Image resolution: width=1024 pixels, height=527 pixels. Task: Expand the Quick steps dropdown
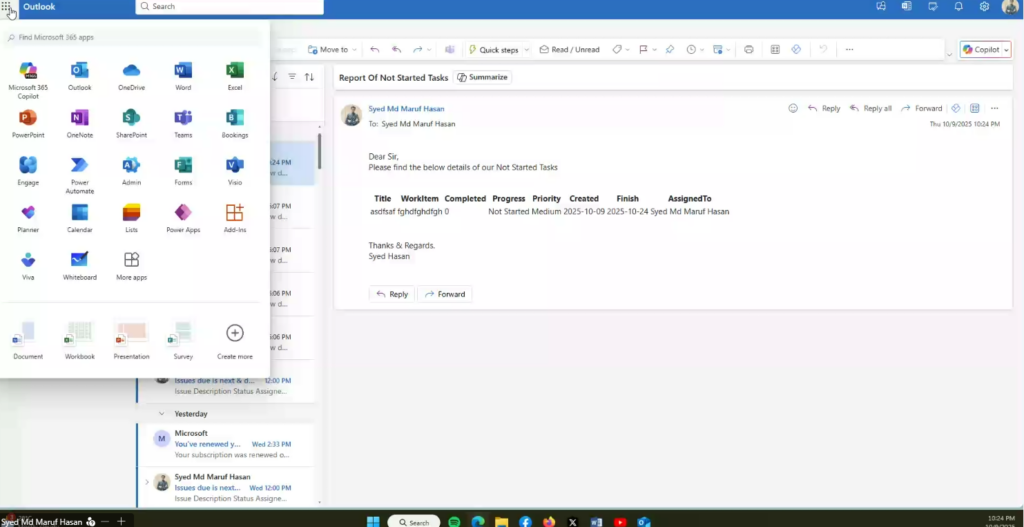point(527,49)
